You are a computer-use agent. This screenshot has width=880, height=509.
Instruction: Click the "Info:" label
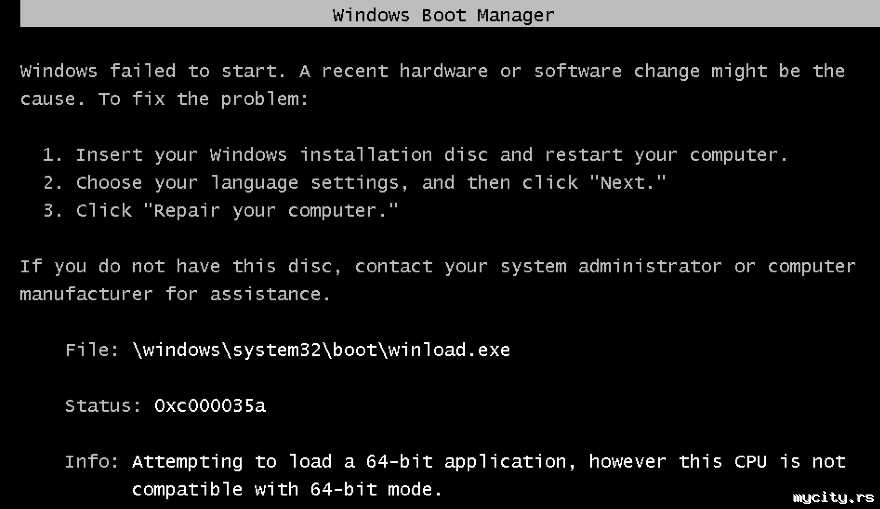coord(92,462)
